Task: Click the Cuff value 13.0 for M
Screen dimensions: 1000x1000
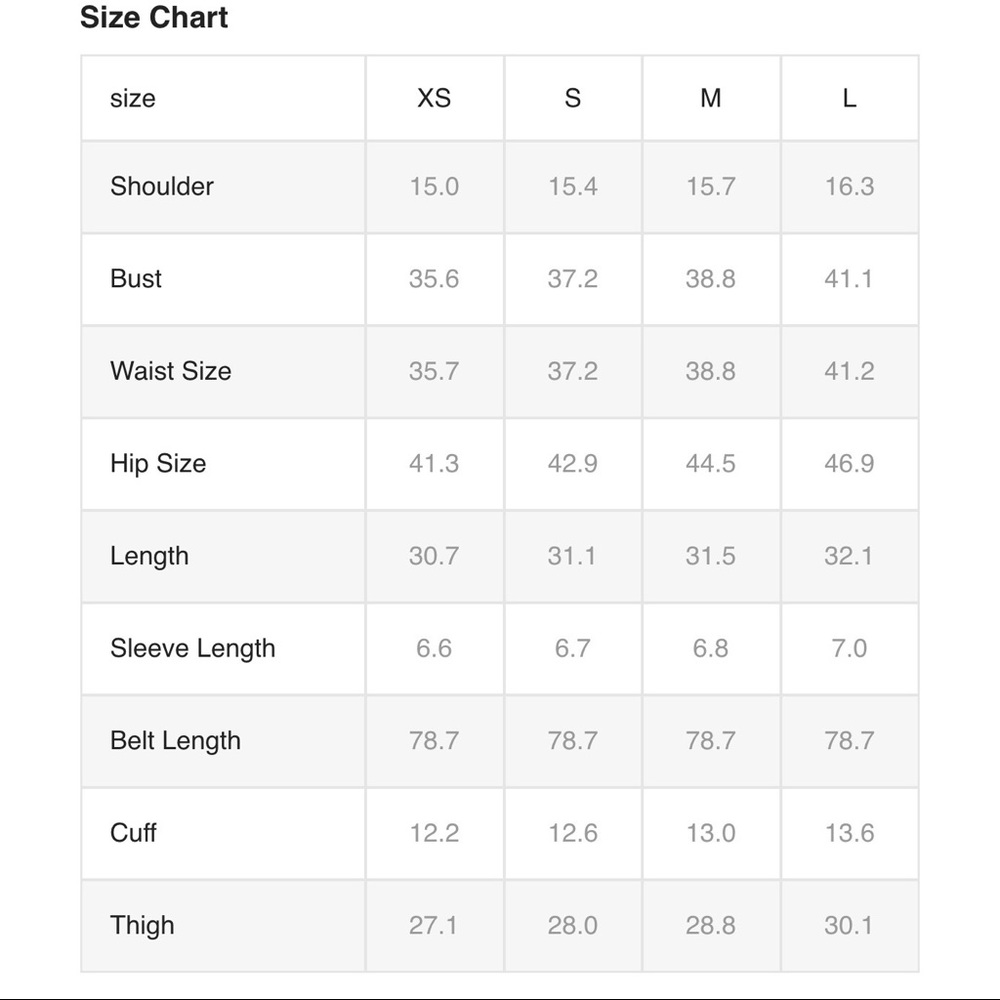Action: click(x=711, y=832)
